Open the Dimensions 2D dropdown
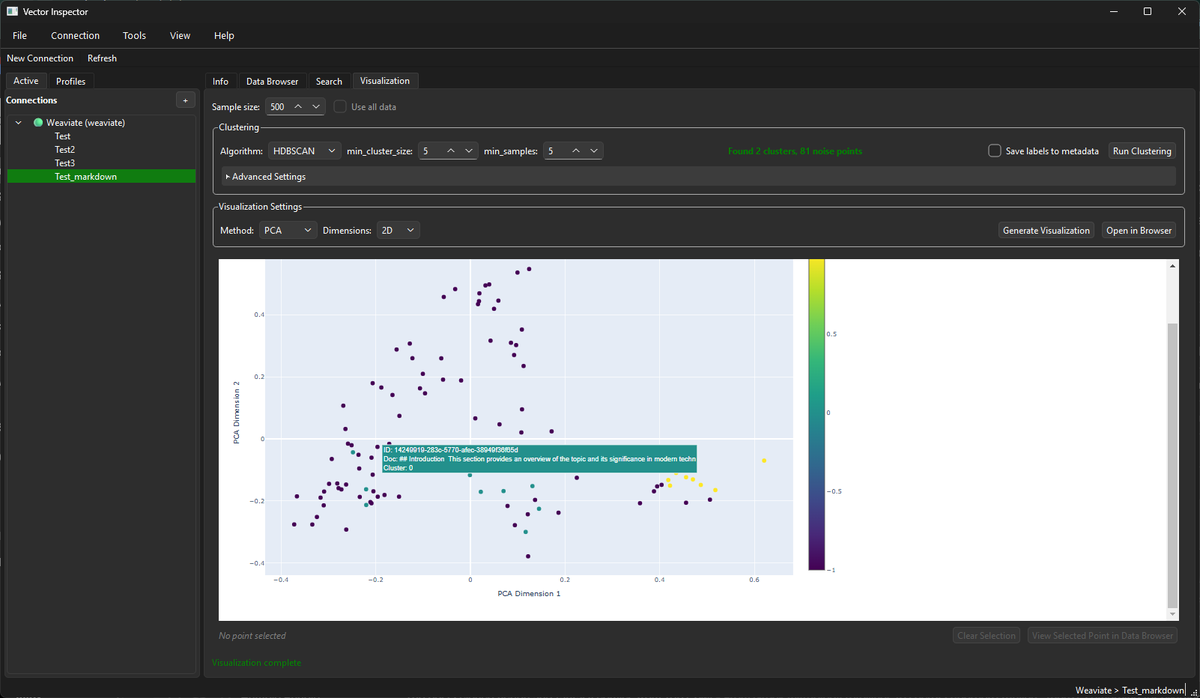1200x698 pixels. (398, 230)
